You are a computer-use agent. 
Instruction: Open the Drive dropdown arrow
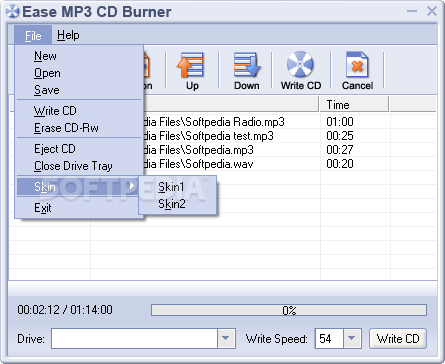(x=226, y=338)
